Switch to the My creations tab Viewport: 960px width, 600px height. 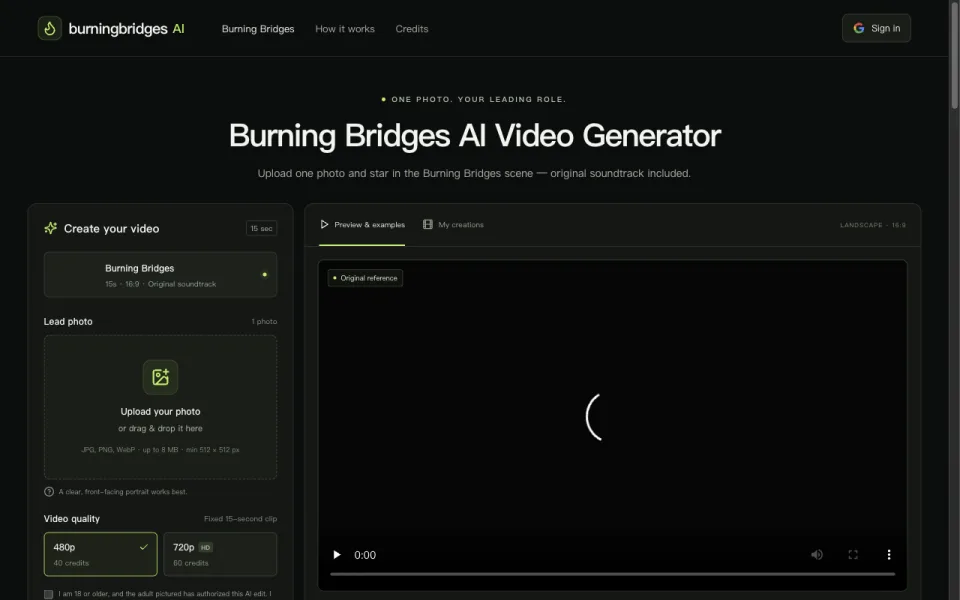coord(453,225)
